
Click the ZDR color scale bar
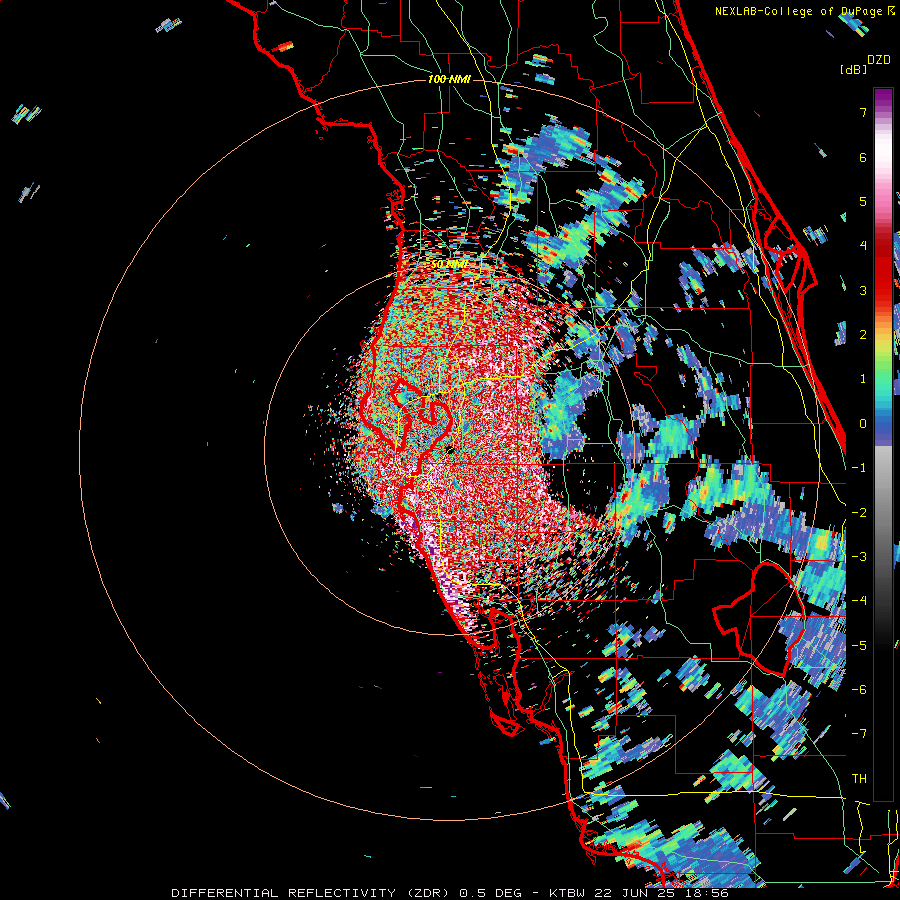point(883,444)
